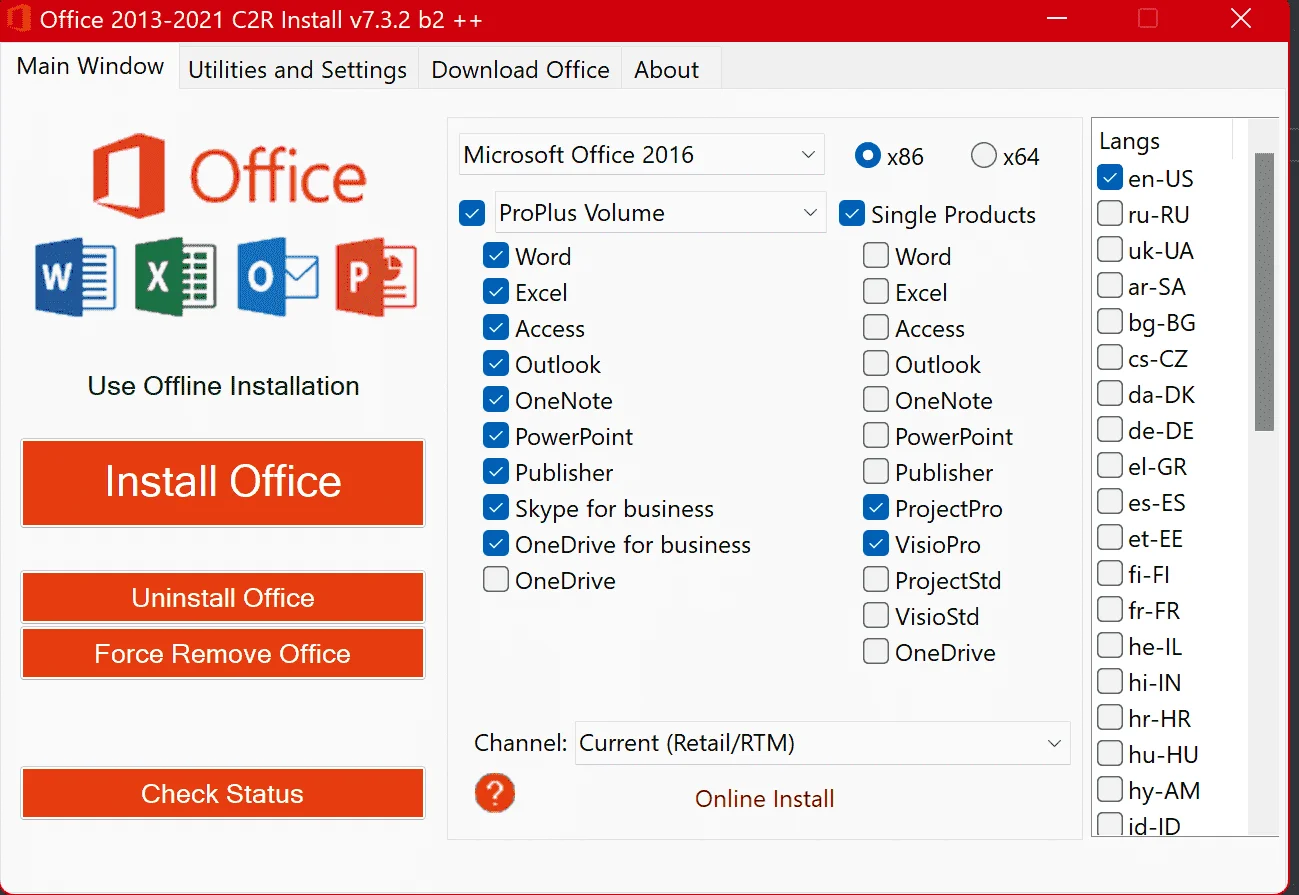The height and width of the screenshot is (895, 1299).
Task: Check the fr-FR language
Action: (1110, 610)
